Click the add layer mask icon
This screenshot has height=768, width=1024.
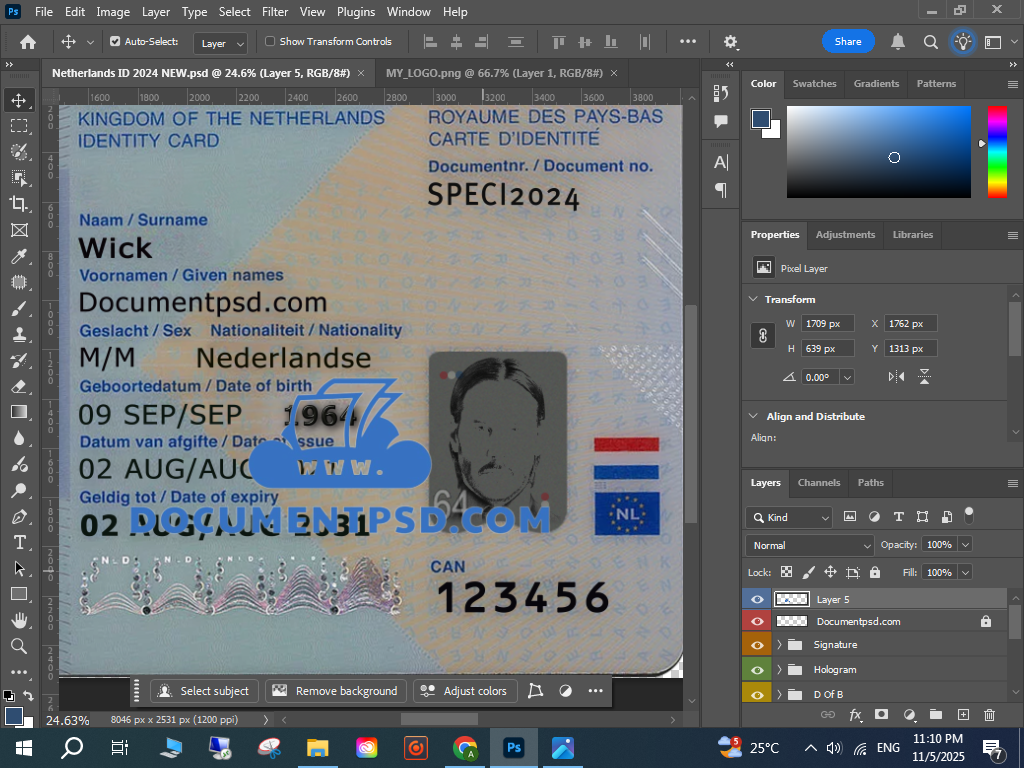click(881, 715)
